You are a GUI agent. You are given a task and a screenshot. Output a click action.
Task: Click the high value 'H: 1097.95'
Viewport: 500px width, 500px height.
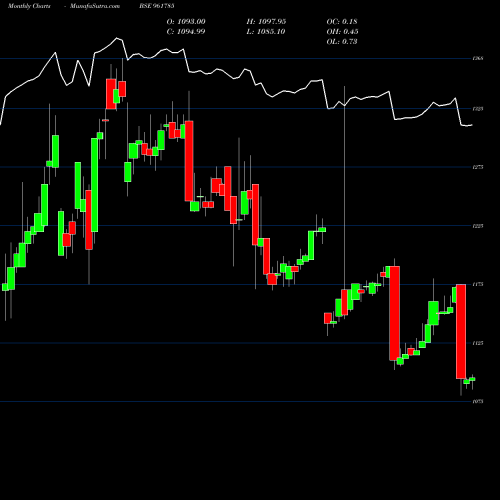pyautogui.click(x=266, y=22)
